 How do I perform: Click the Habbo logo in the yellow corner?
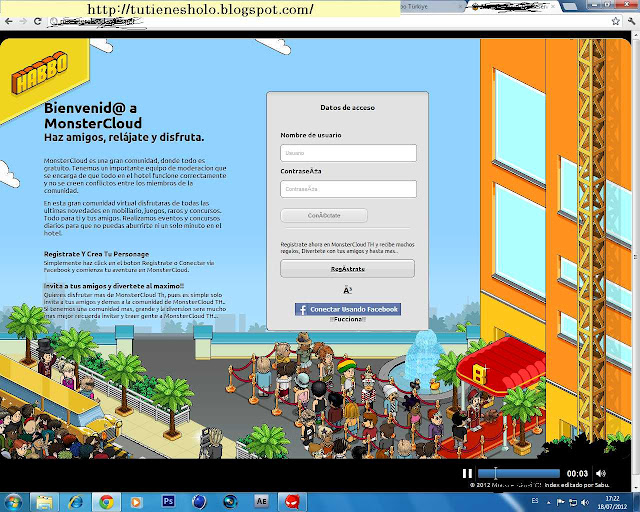[40, 72]
